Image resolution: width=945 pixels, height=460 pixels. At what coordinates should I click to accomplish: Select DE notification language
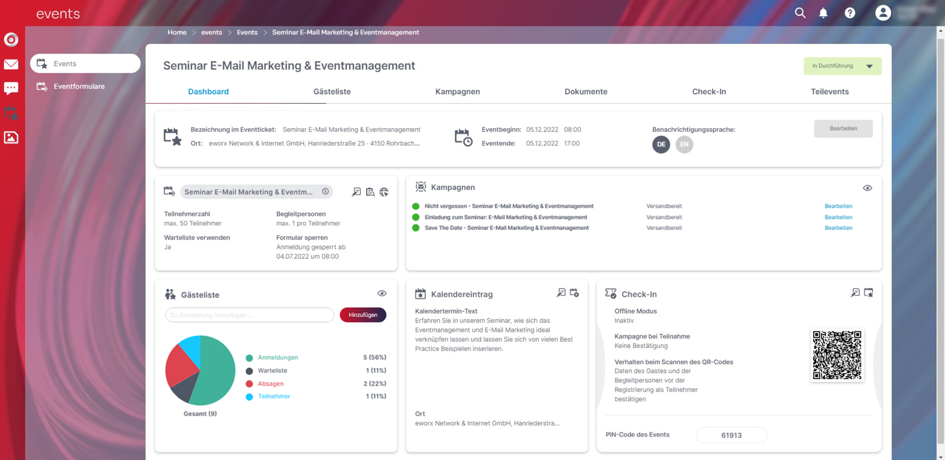pyautogui.click(x=661, y=145)
